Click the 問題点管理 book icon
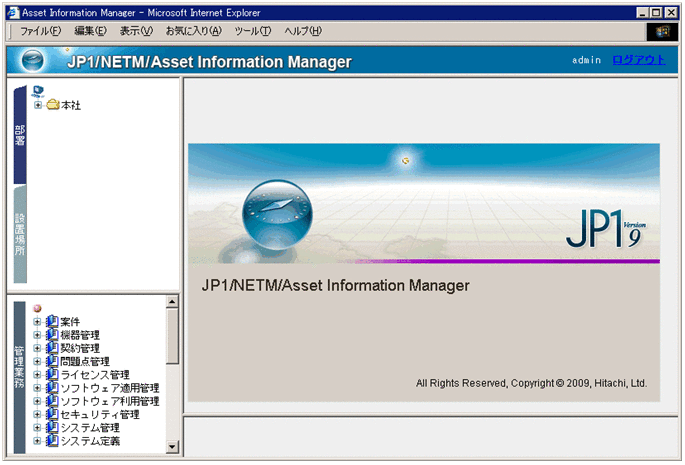 52,361
